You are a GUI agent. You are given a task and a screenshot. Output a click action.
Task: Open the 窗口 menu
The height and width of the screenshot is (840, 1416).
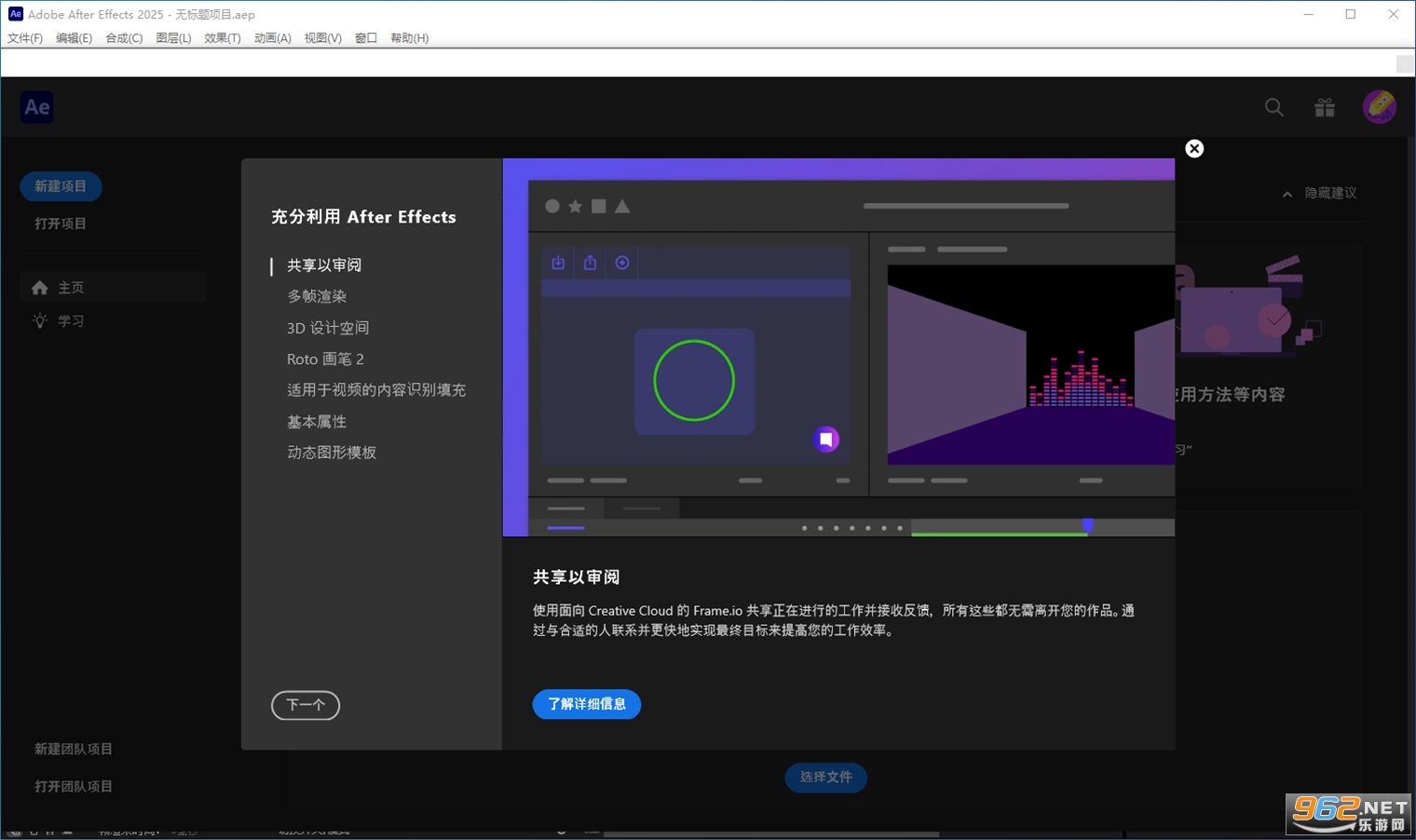point(366,38)
